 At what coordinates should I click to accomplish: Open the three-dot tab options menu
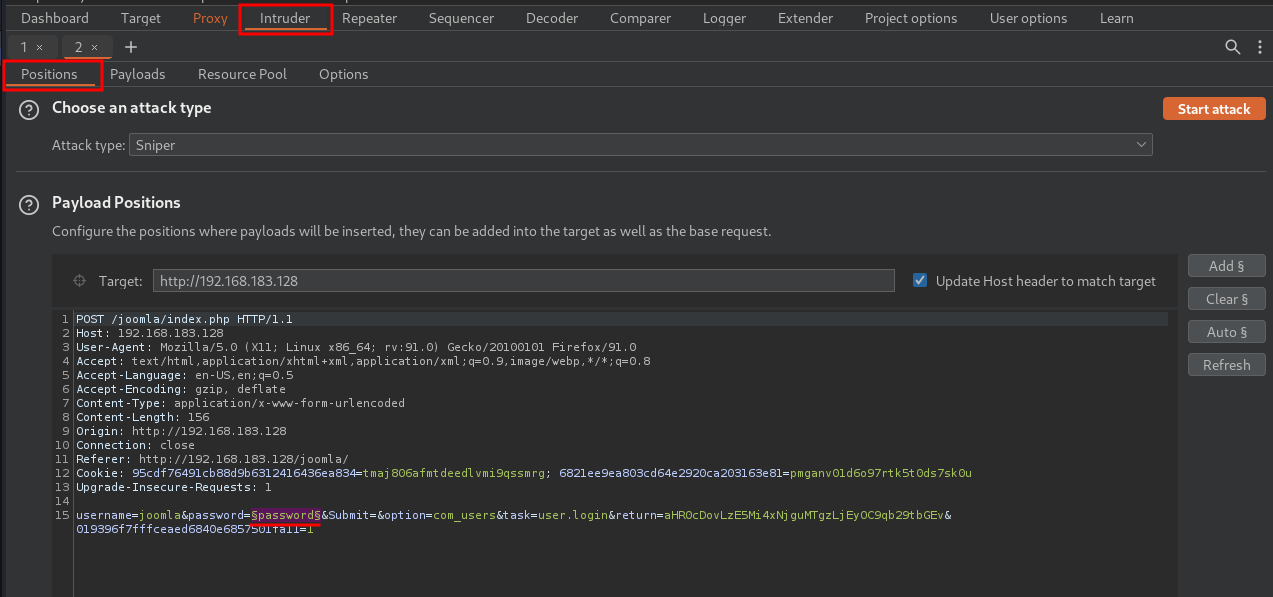point(1259,47)
